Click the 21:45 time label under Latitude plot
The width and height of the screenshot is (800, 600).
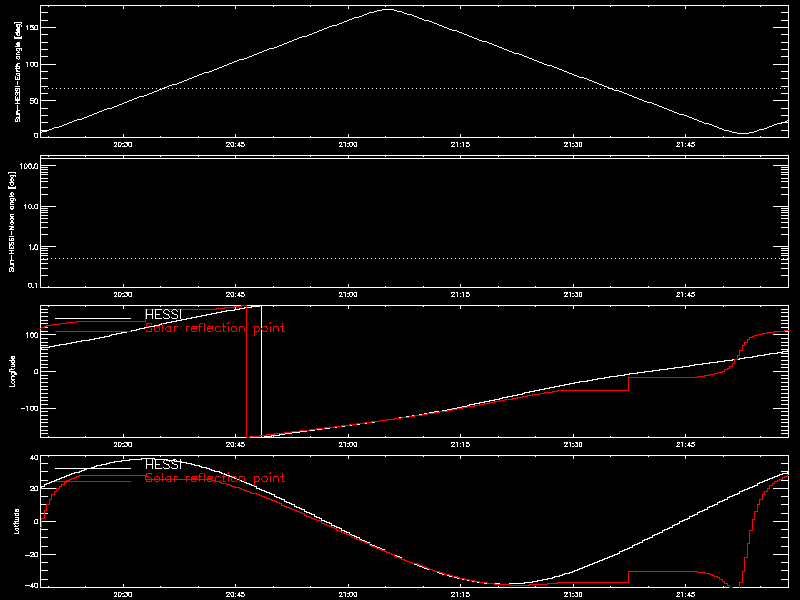[686, 595]
